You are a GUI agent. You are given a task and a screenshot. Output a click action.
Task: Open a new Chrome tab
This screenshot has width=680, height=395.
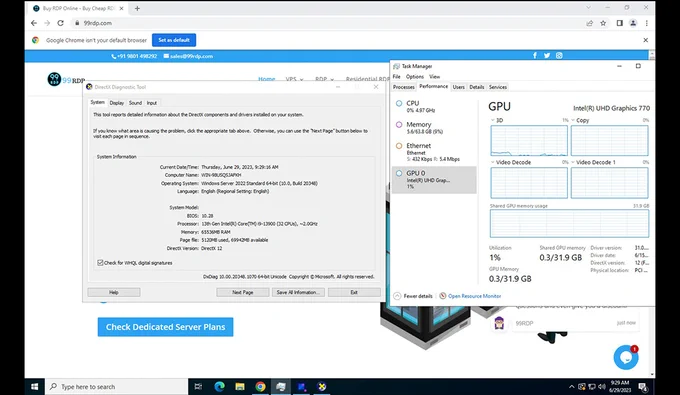137,8
